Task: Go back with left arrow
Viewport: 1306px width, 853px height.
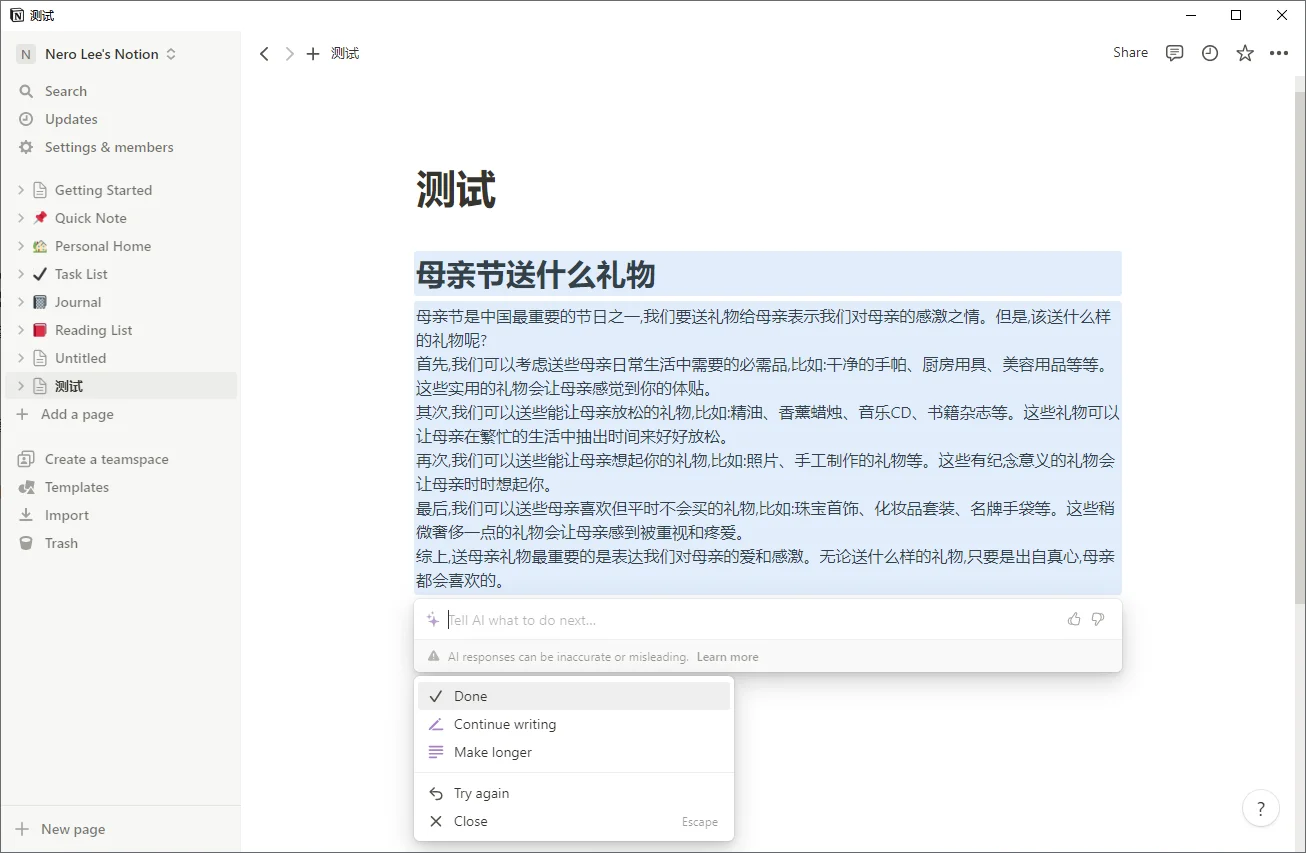Action: [264, 54]
